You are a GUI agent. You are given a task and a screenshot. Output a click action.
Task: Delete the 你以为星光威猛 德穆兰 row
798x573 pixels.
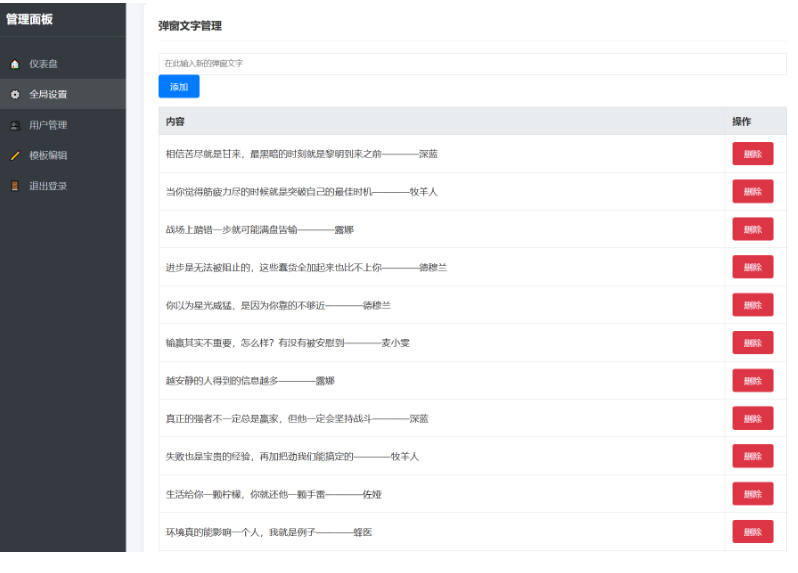753,305
